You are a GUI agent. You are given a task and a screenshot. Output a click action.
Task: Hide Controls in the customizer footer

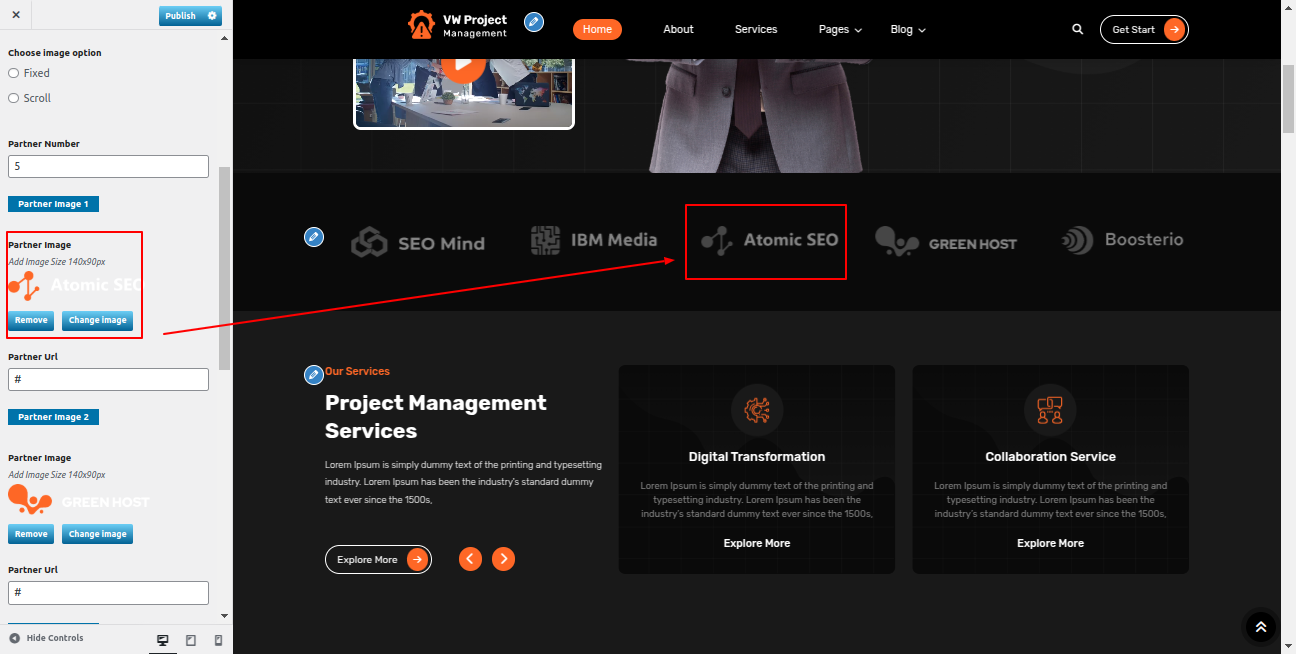pyautogui.click(x=46, y=638)
